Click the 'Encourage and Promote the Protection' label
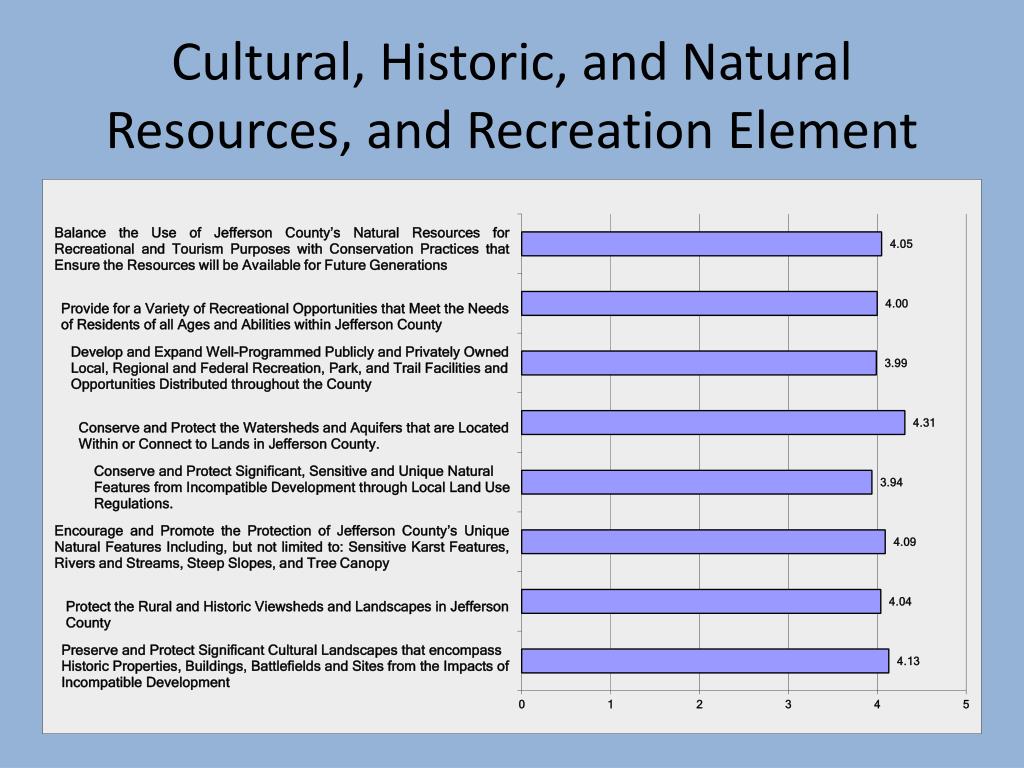The height and width of the screenshot is (768, 1024). [281, 547]
